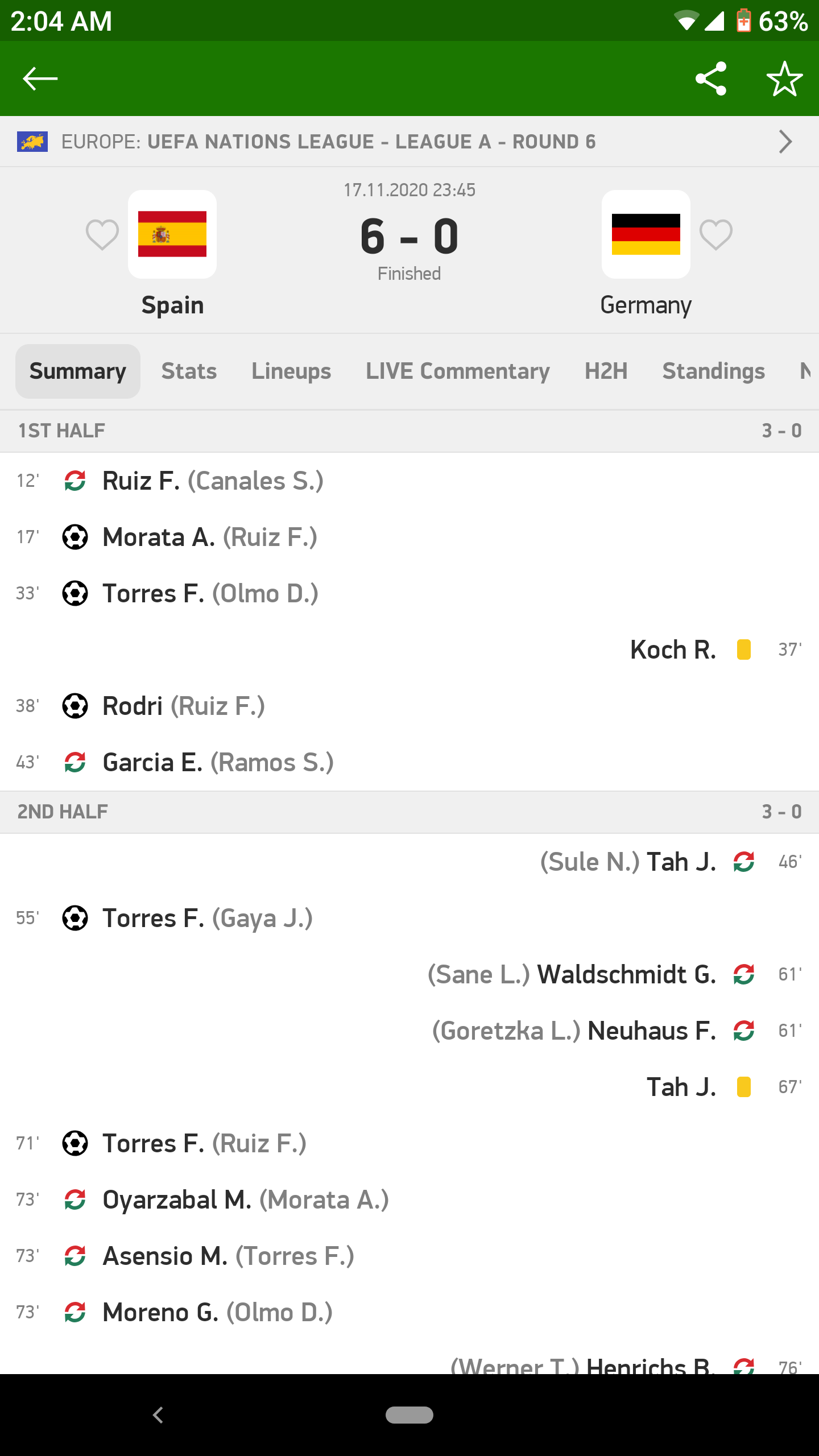Add match to favorites with star icon
The width and height of the screenshot is (819, 1456).
pos(784,78)
